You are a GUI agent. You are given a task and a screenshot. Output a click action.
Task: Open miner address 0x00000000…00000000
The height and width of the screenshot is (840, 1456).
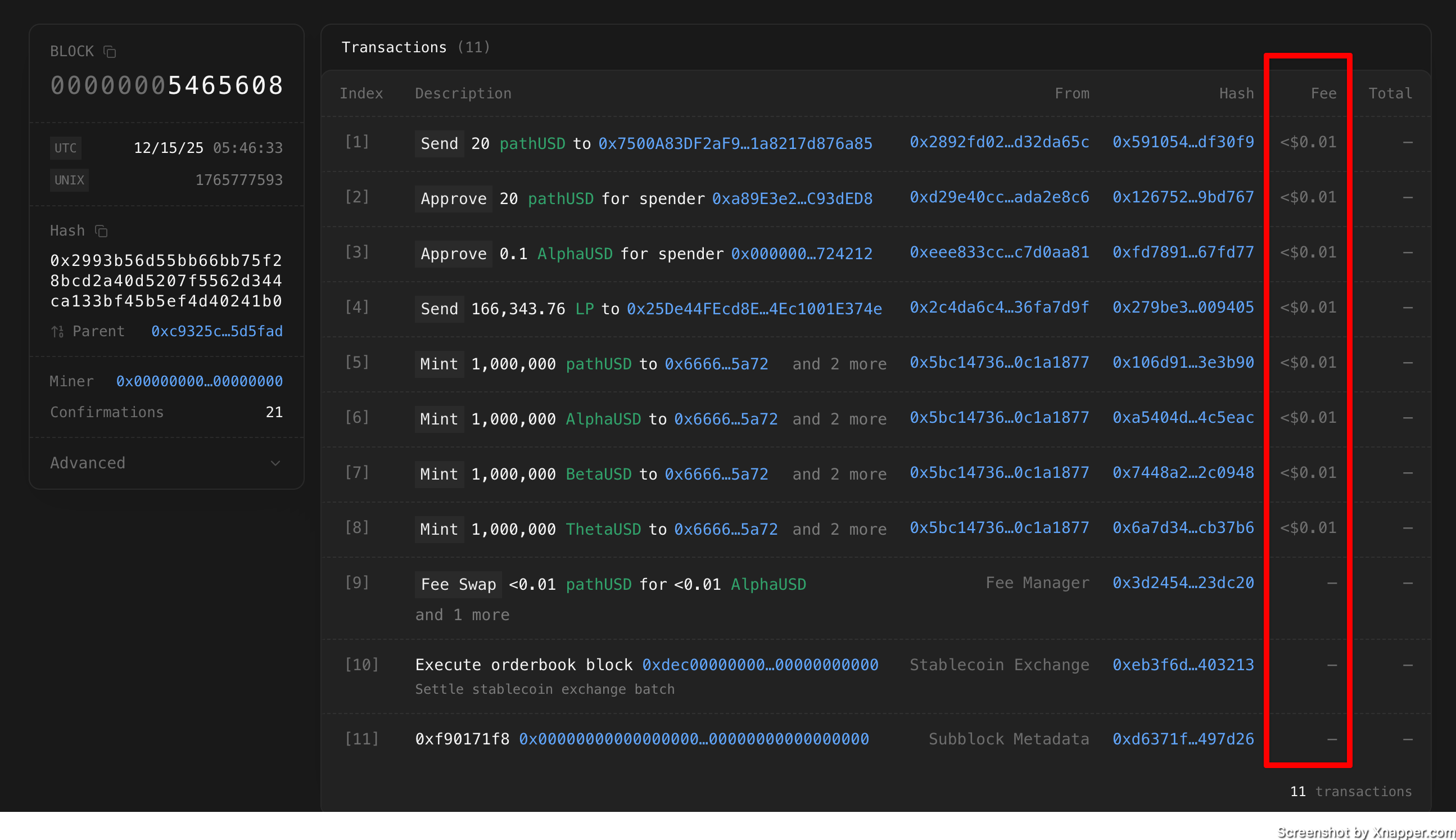coord(199,381)
